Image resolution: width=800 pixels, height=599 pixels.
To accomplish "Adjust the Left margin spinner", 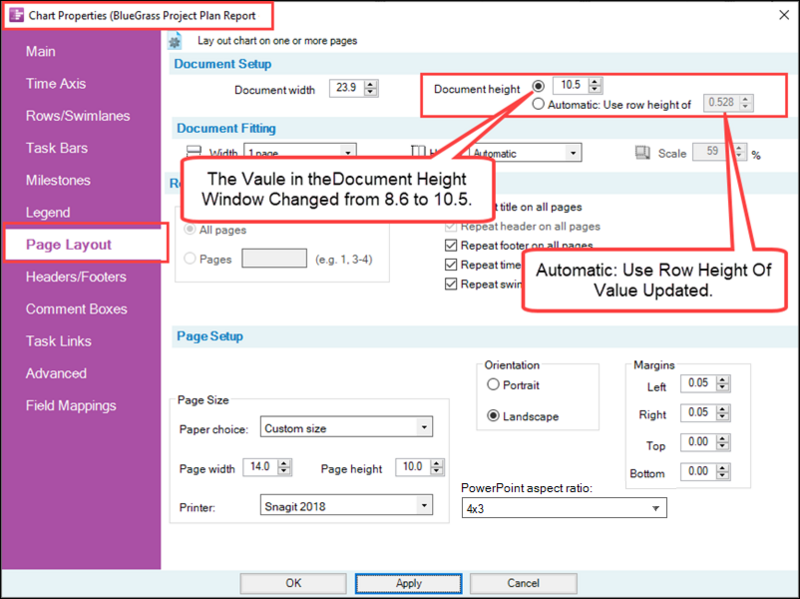I will pyautogui.click(x=722, y=383).
